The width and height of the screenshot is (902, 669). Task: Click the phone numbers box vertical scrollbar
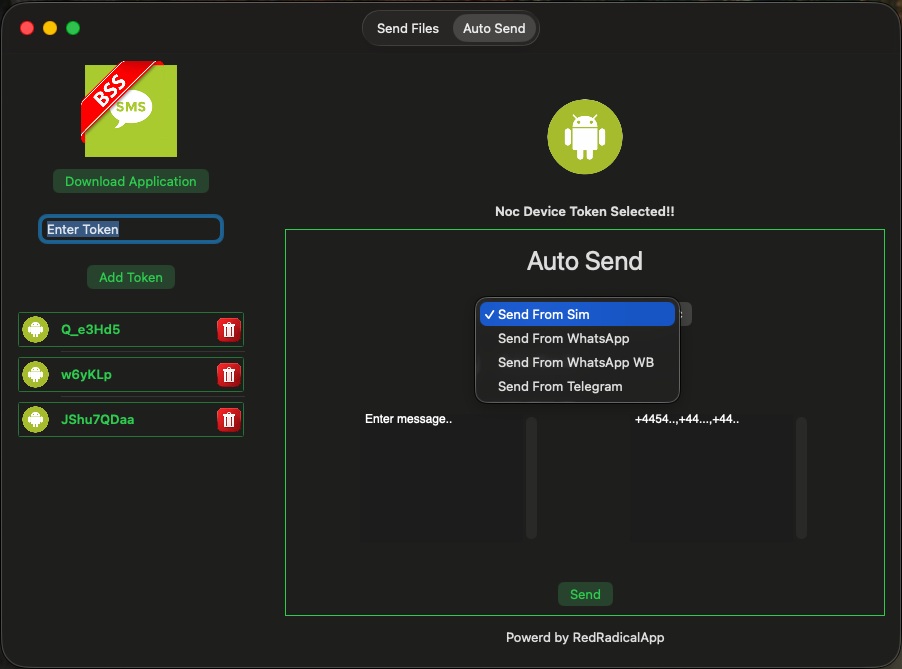[801, 478]
